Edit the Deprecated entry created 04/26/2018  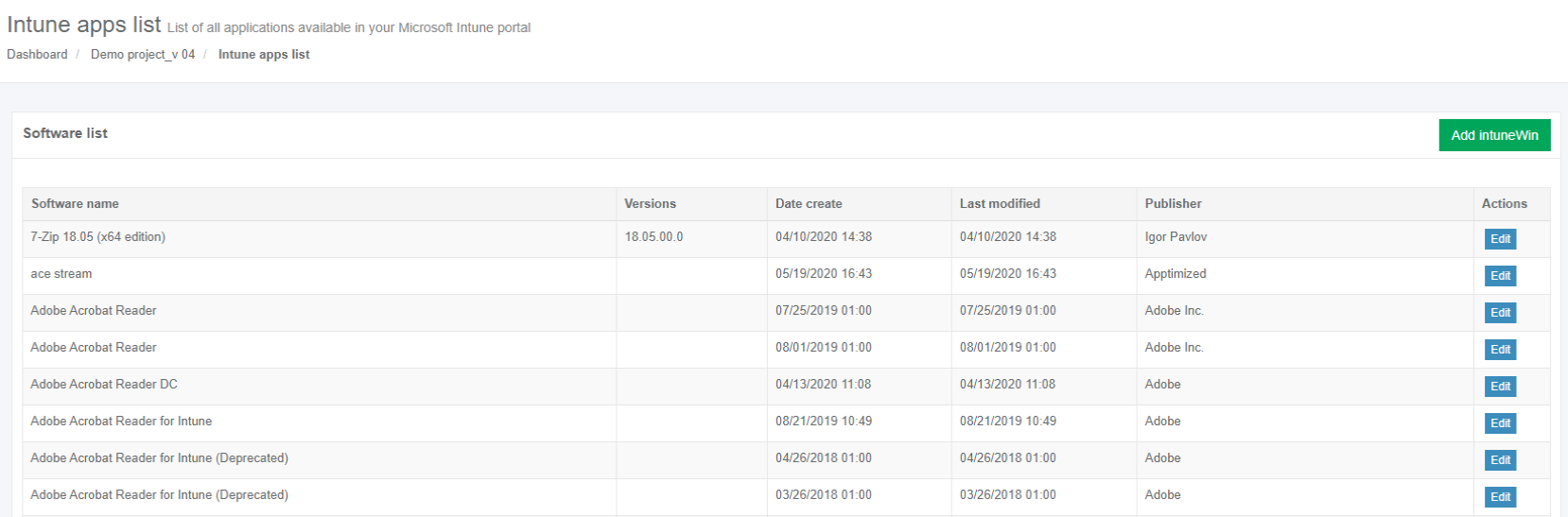coord(1500,460)
